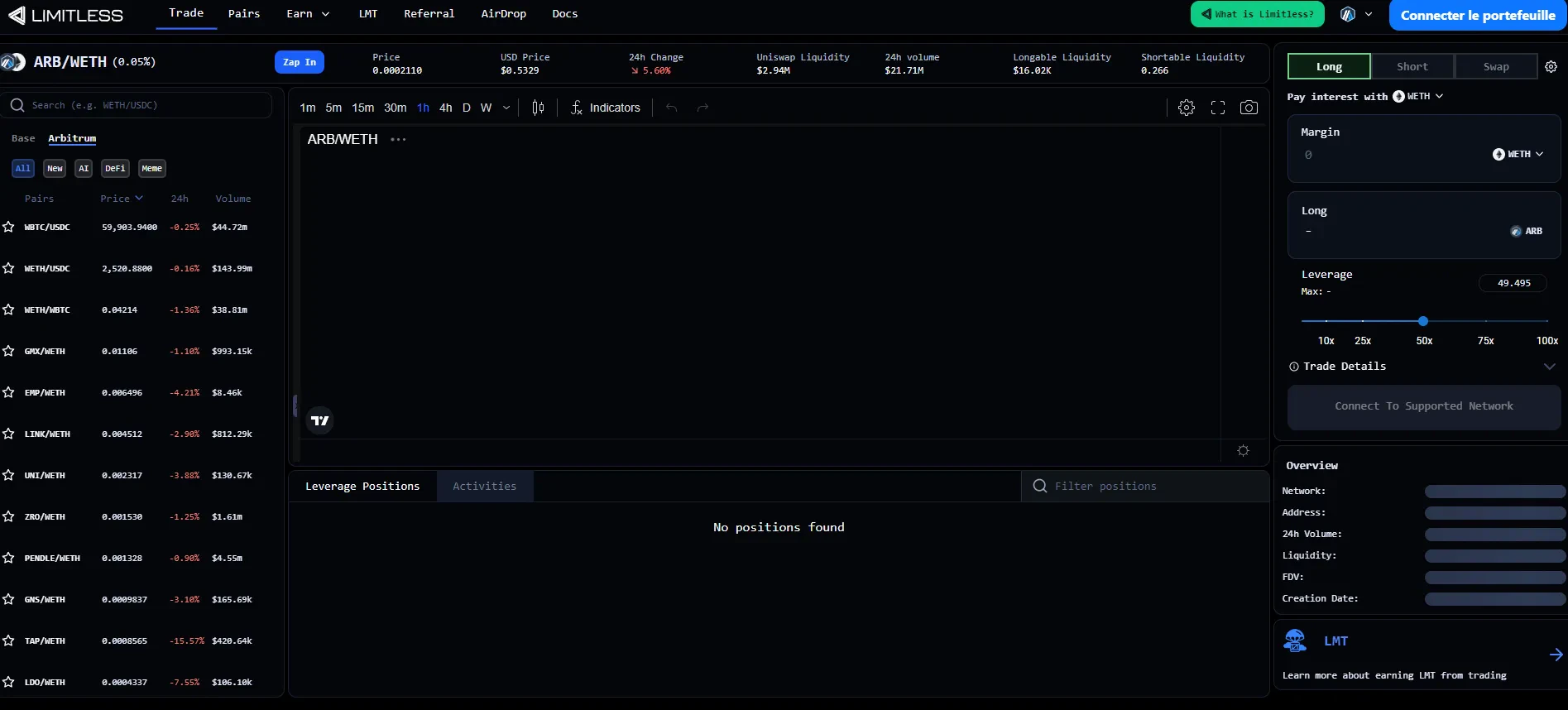Favorite the LINK/WETH pair star
Screen dimensions: 1568x710
click(8, 434)
